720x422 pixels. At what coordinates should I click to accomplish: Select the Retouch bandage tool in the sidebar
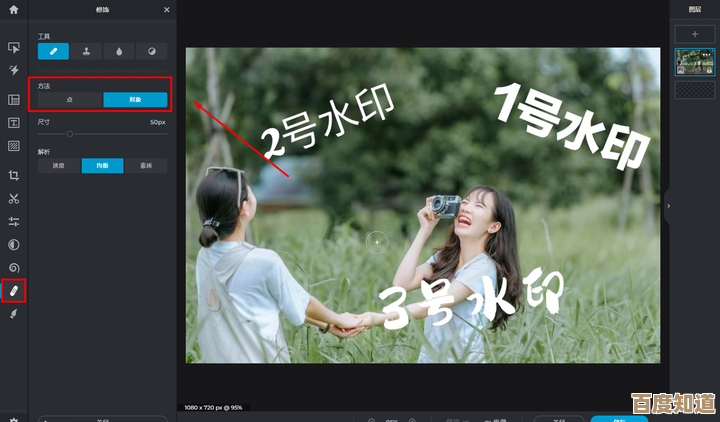(14, 291)
